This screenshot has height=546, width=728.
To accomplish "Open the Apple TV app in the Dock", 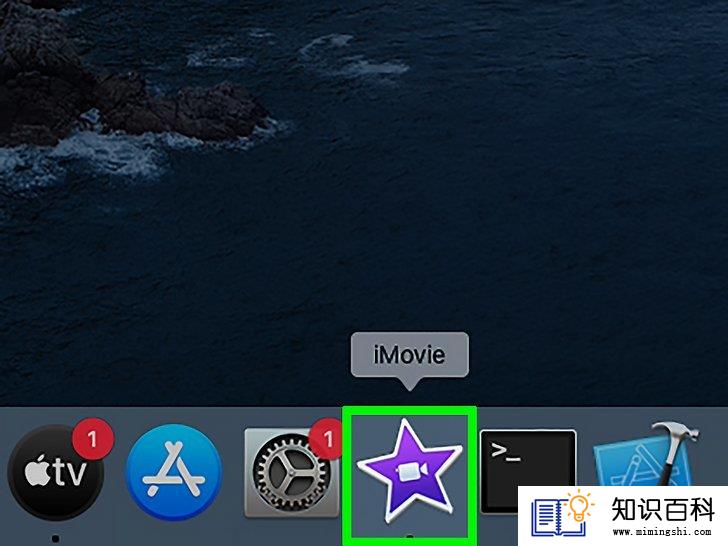I will pyautogui.click(x=55, y=472).
